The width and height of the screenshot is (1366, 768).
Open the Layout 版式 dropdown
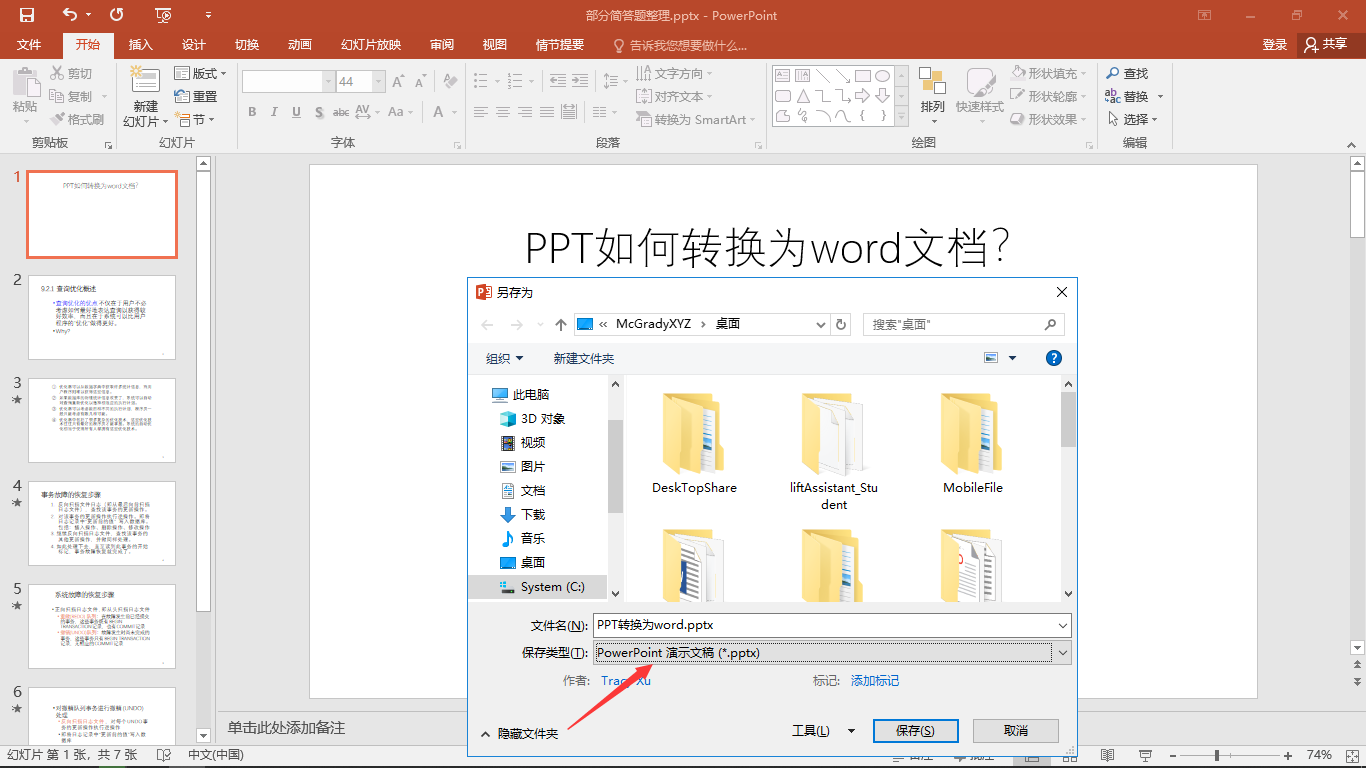pyautogui.click(x=201, y=73)
